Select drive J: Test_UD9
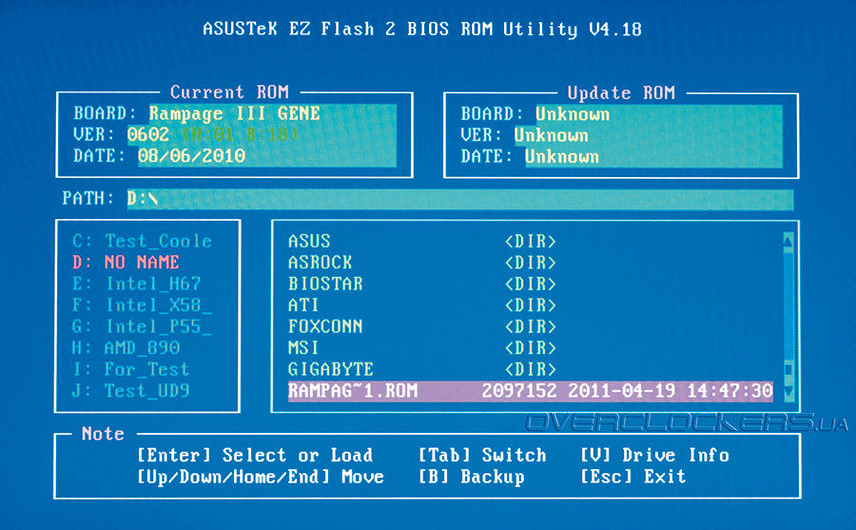 pyautogui.click(x=131, y=390)
